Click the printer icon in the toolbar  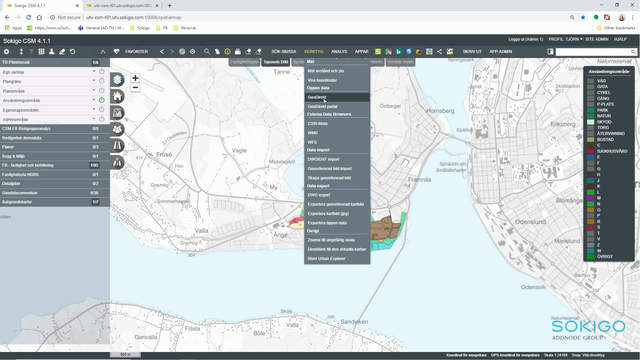238,52
